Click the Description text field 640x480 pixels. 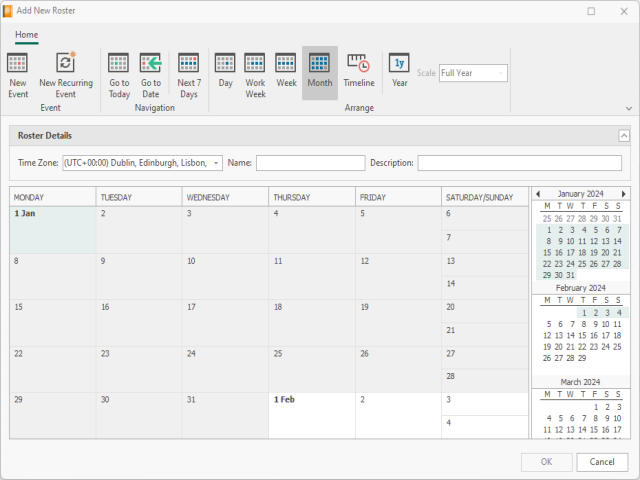click(x=519, y=163)
